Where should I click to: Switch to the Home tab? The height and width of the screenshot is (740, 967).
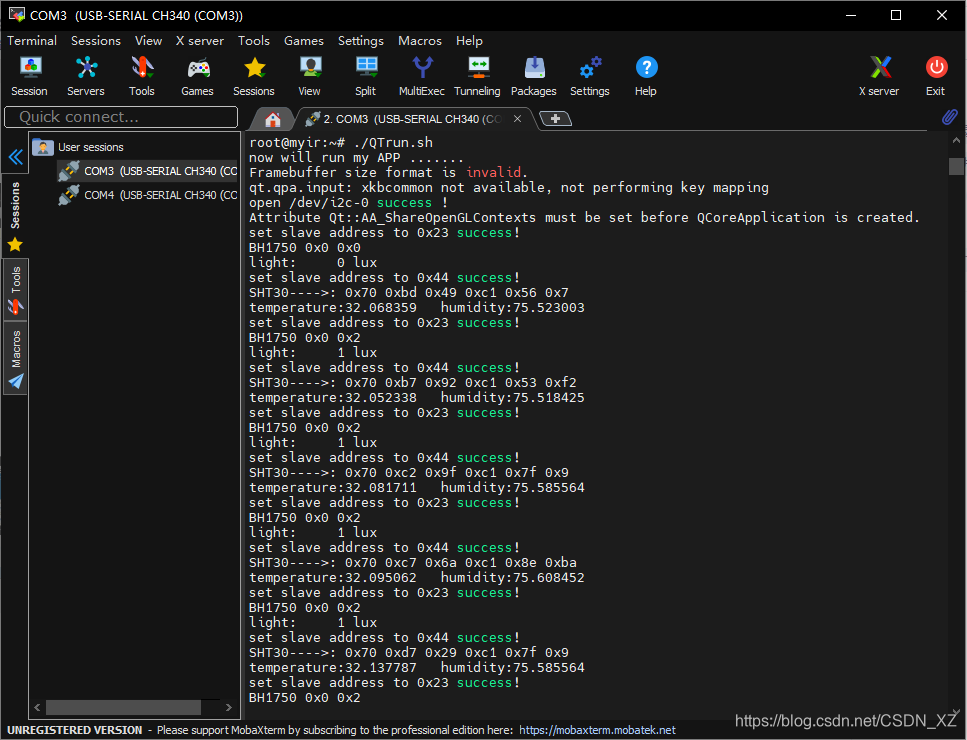coord(273,119)
